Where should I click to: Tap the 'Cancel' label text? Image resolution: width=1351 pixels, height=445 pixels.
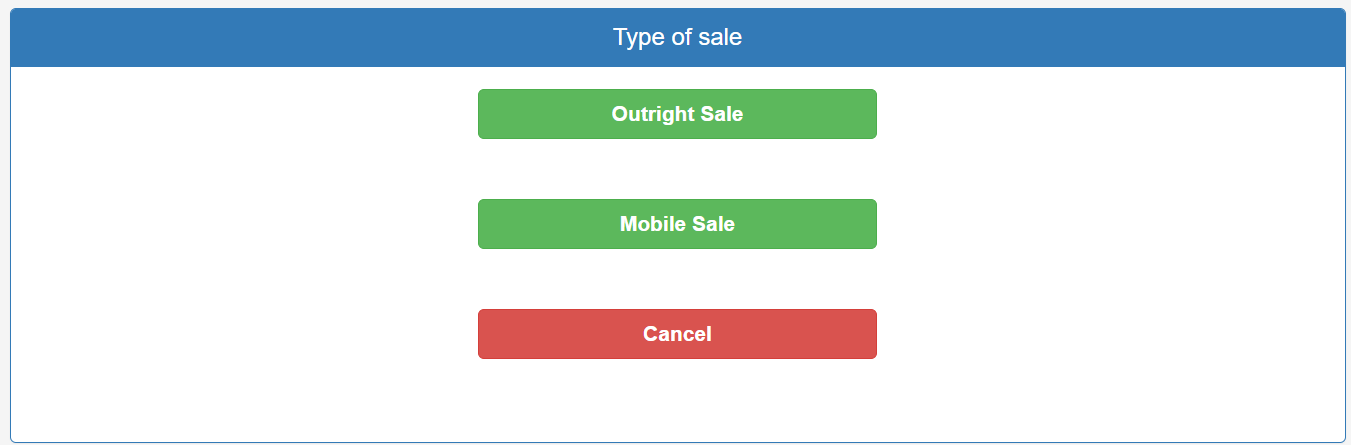pyautogui.click(x=677, y=334)
